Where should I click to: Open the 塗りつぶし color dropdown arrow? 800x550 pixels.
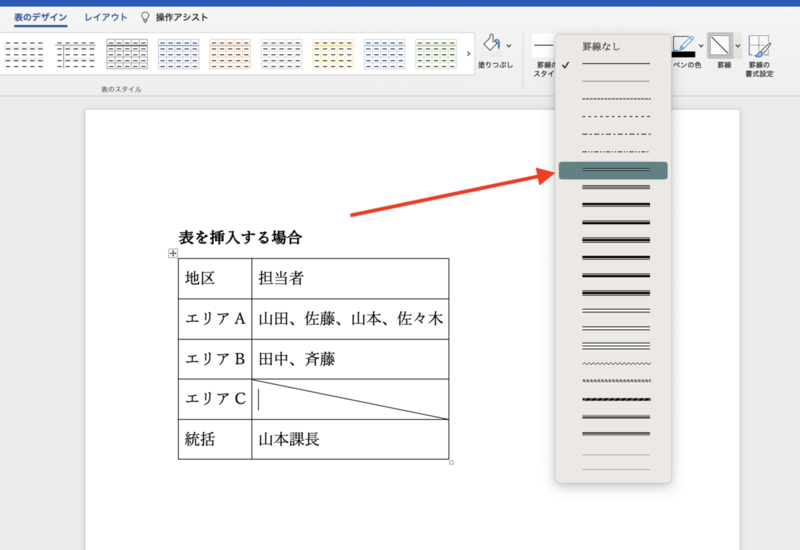tap(509, 46)
